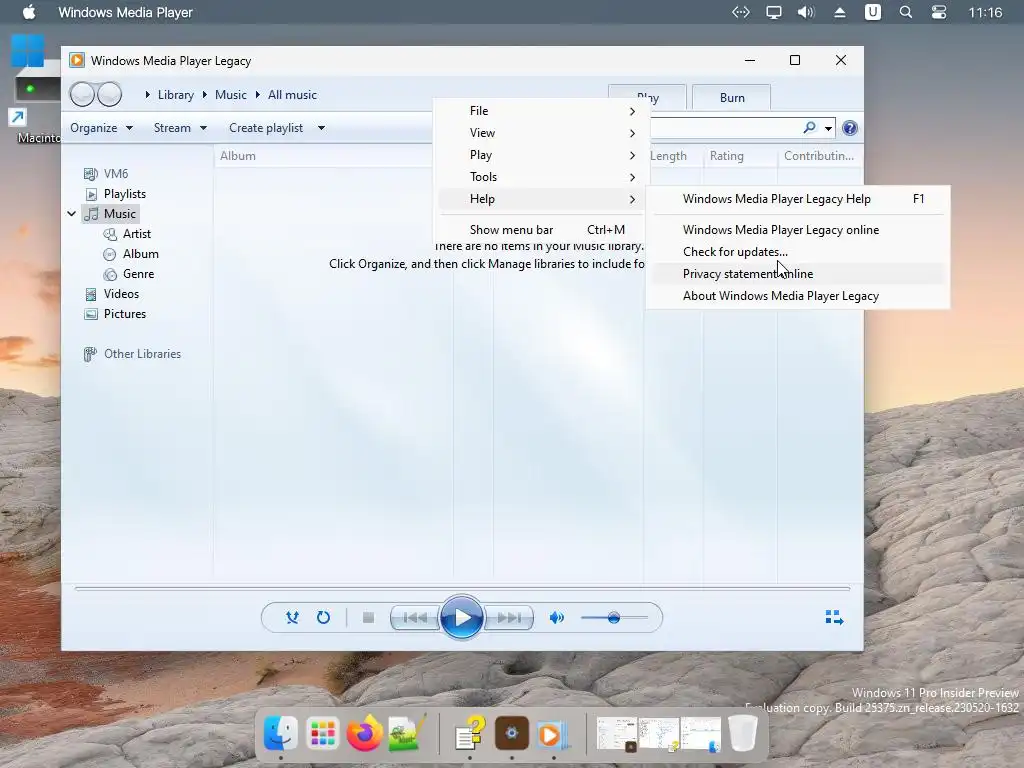
Task: Click the search magnifier icon in the player
Action: coord(810,128)
